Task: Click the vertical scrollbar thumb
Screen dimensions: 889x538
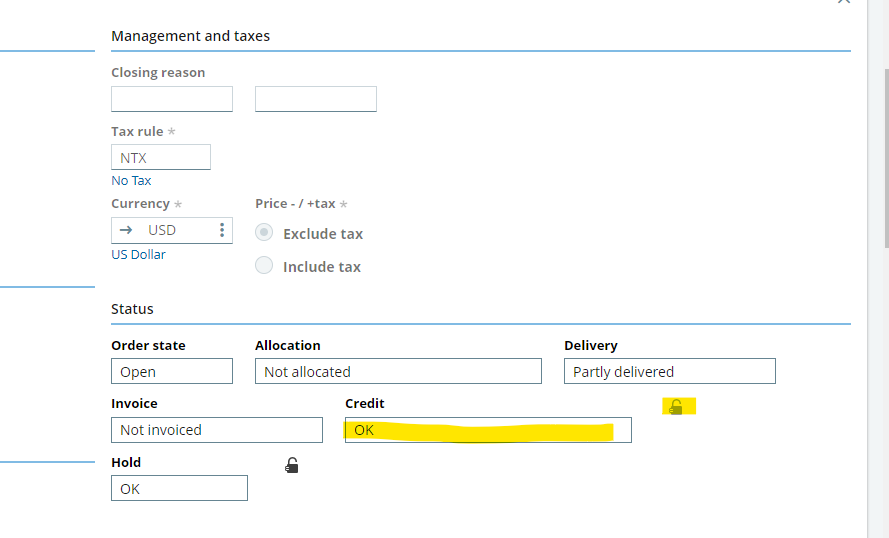Action: 887,159
